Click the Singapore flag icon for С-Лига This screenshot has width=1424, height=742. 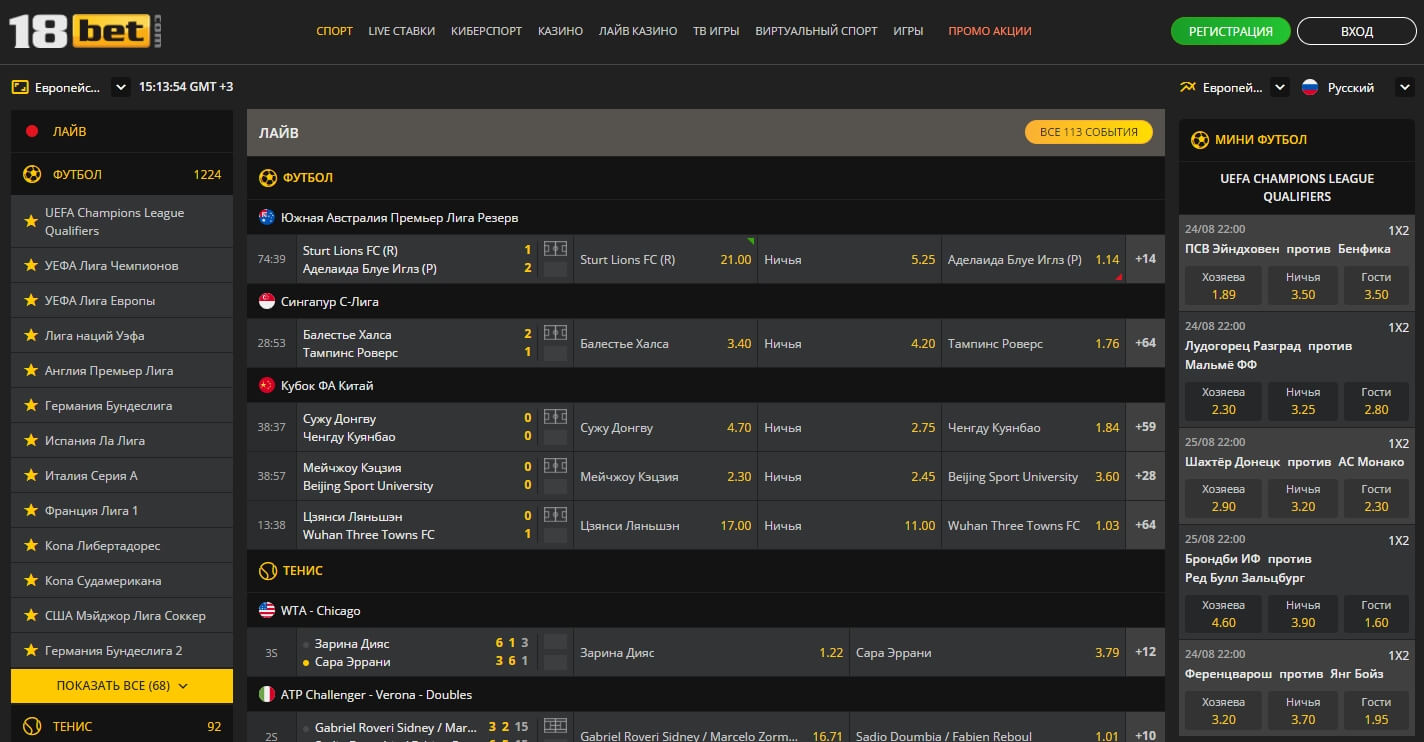[x=267, y=301]
